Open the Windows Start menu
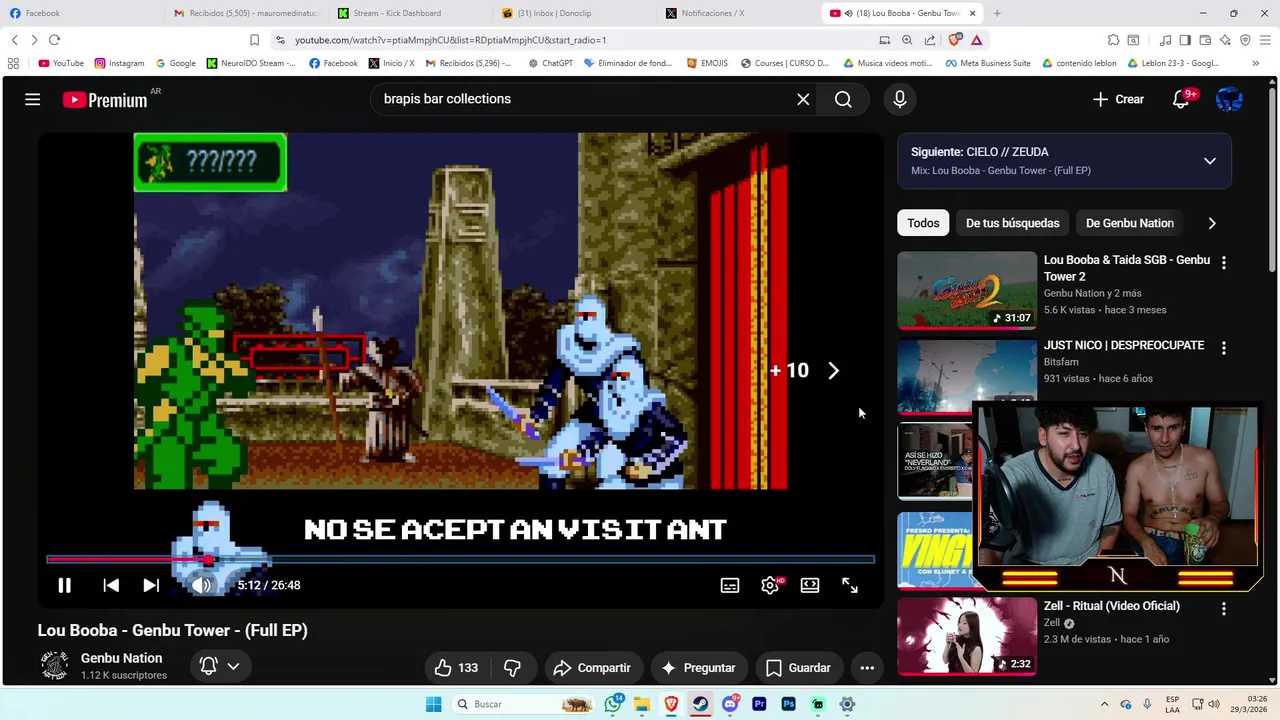Screen dimensions: 1280x720 433,704
